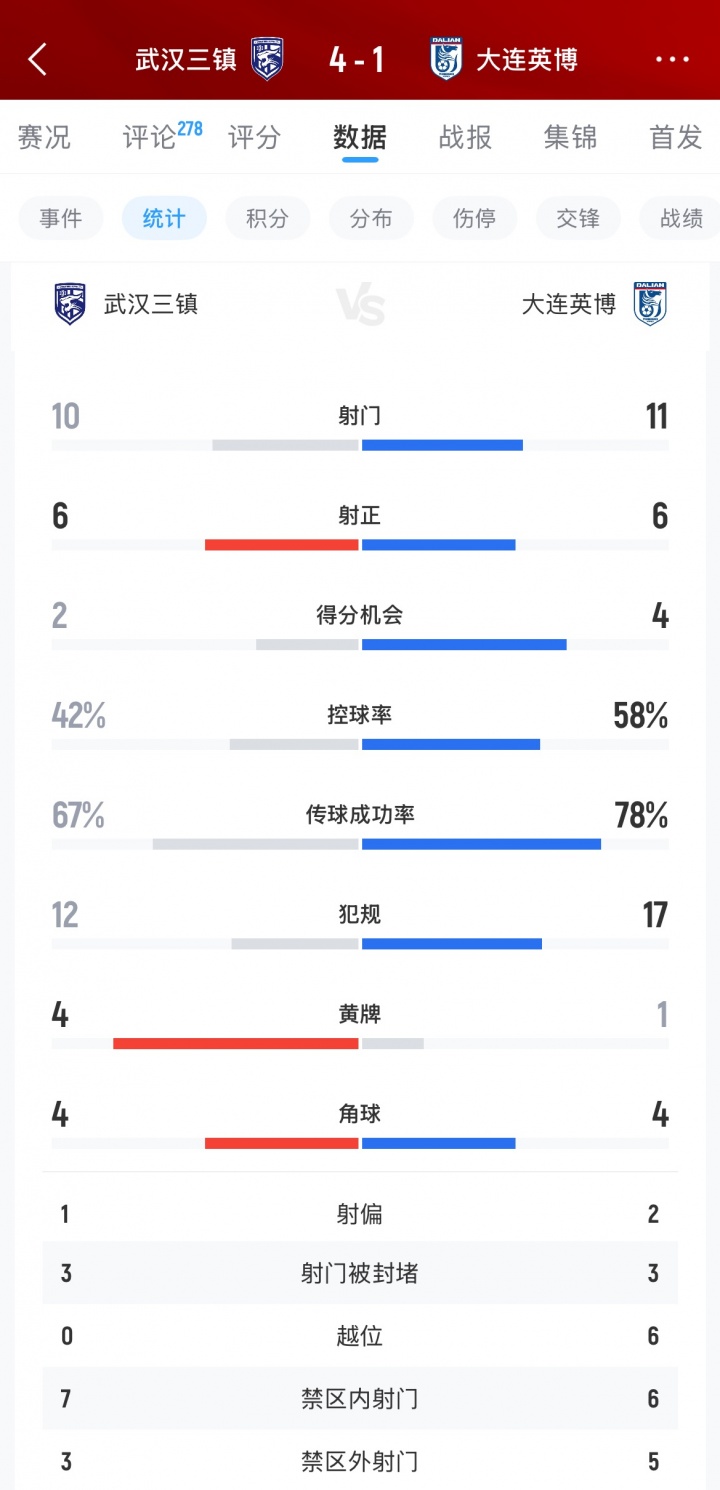Select the 统计 sub-tab
Screen dimensions: 720x1490
point(164,218)
